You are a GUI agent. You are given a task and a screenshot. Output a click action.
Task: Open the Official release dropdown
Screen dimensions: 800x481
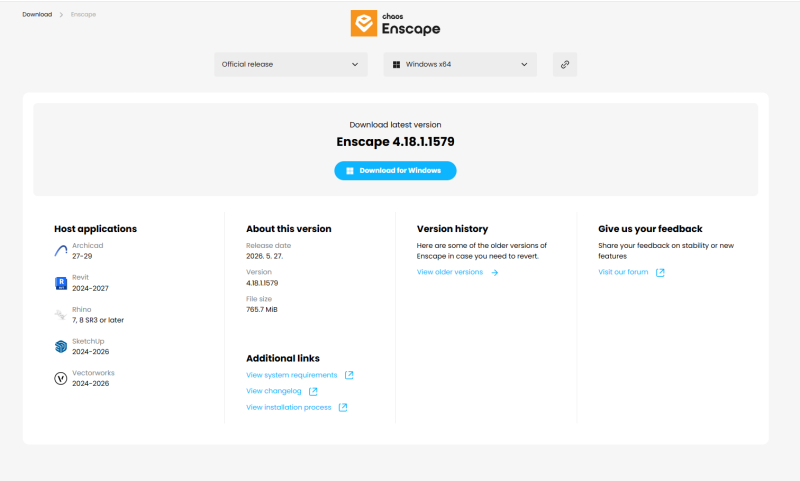(291, 64)
